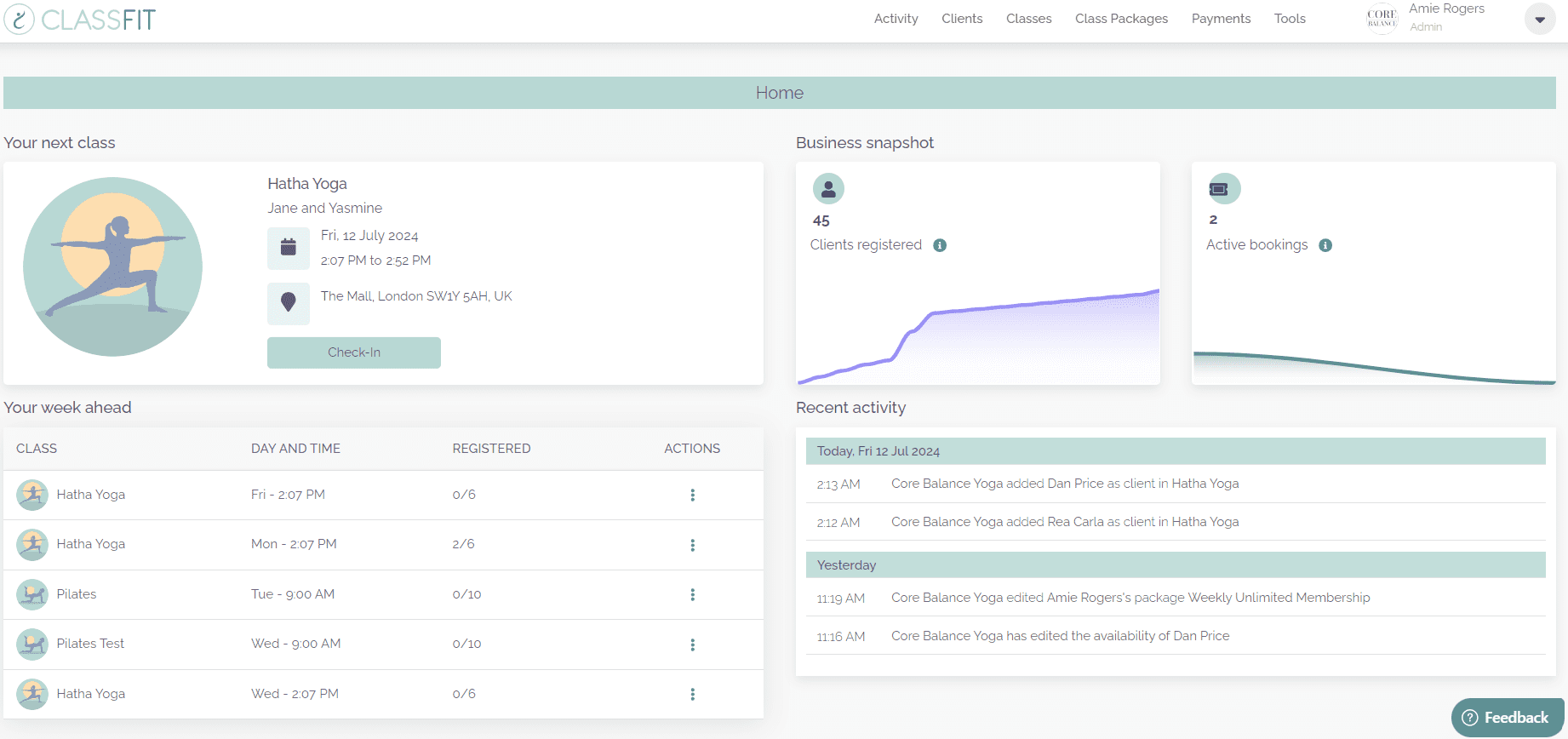
Task: Click the location pin icon
Action: [x=289, y=302]
